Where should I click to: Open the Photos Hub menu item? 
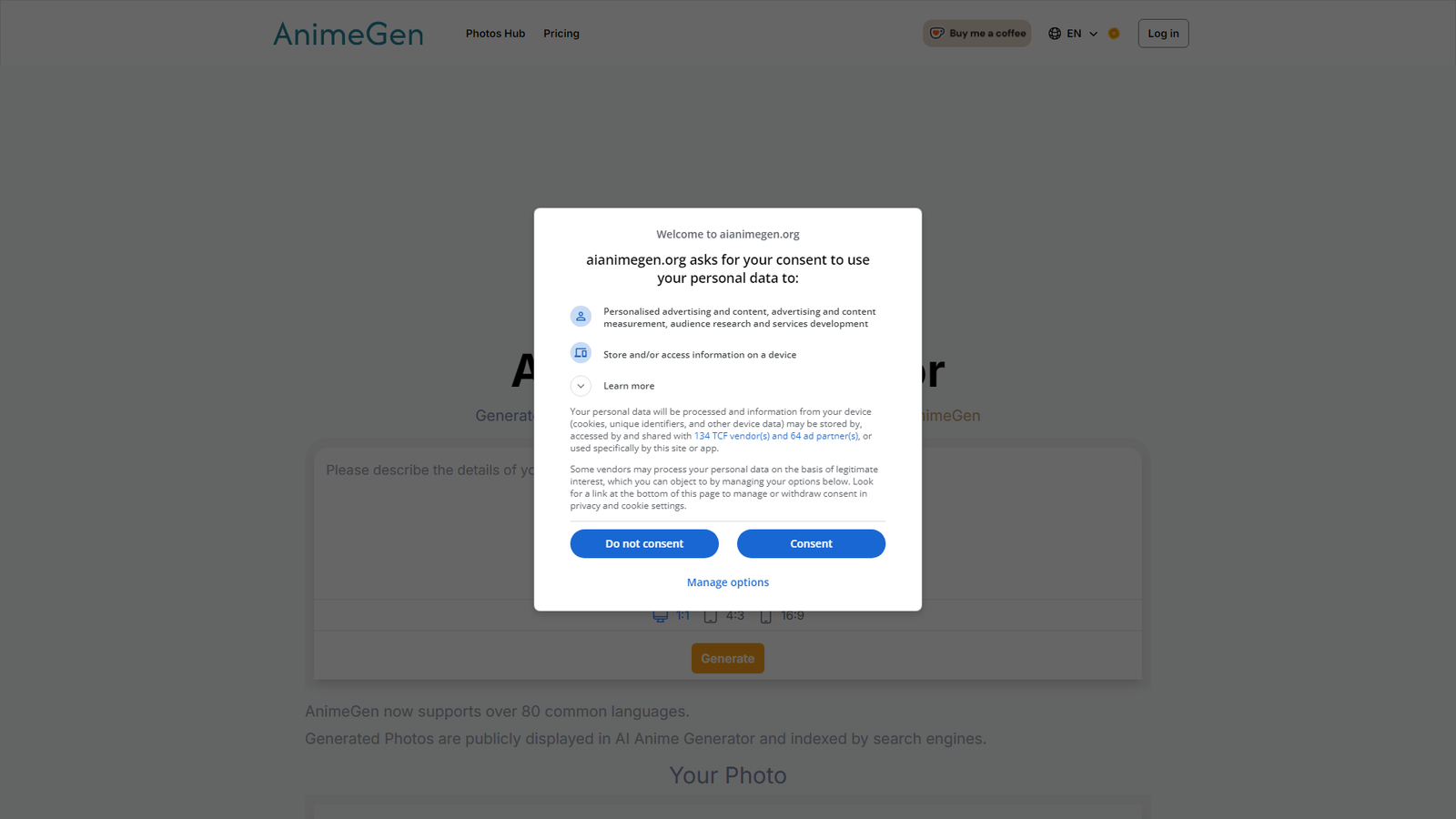pyautogui.click(x=495, y=34)
